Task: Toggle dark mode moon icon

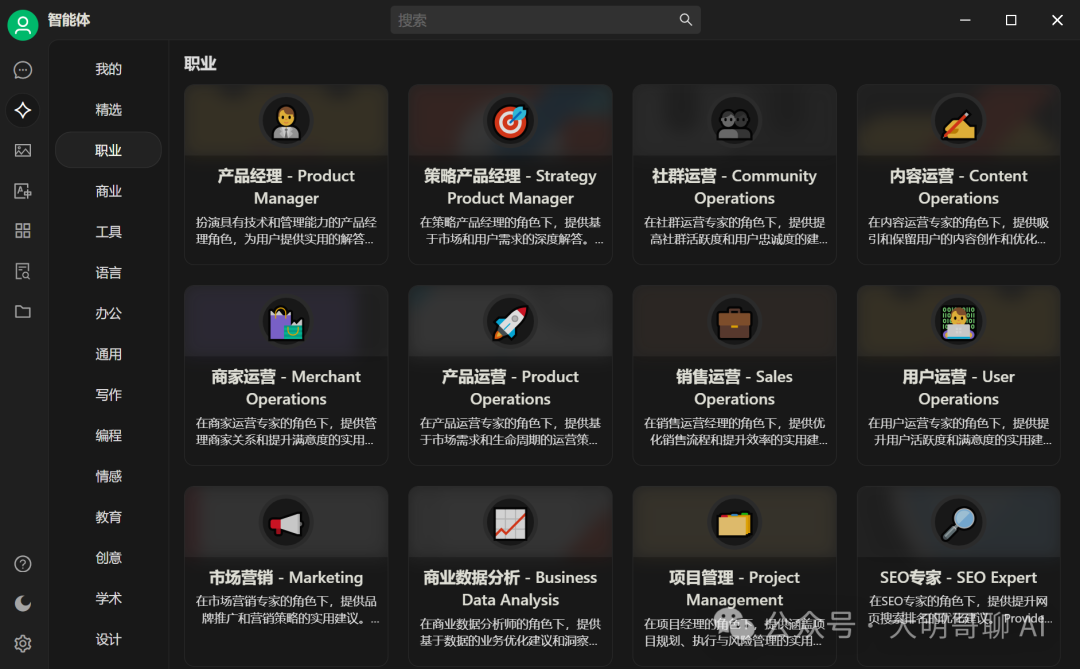Action: 23,604
